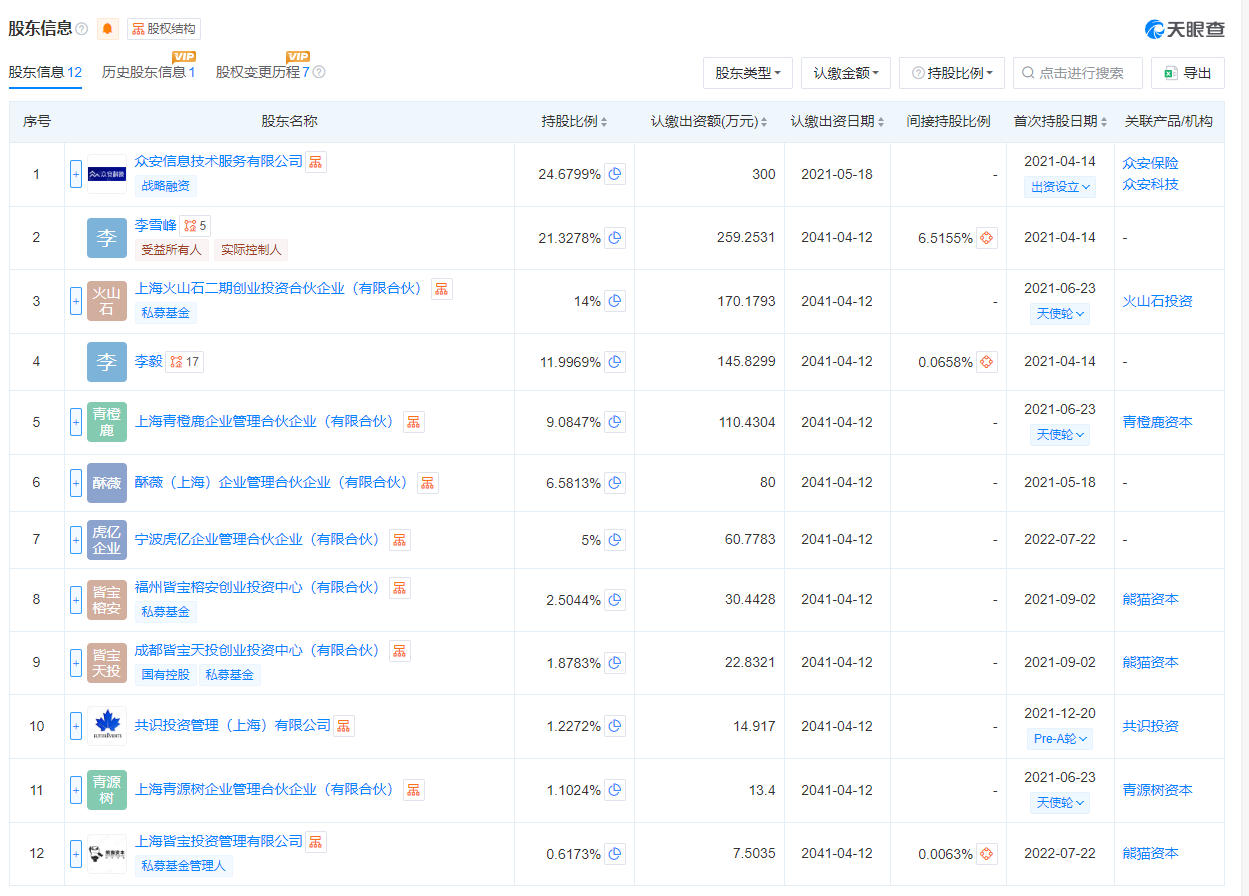Expand row for 宁波虎亿企业管理合伙企业
The height and width of the screenshot is (896, 1249).
tap(76, 540)
